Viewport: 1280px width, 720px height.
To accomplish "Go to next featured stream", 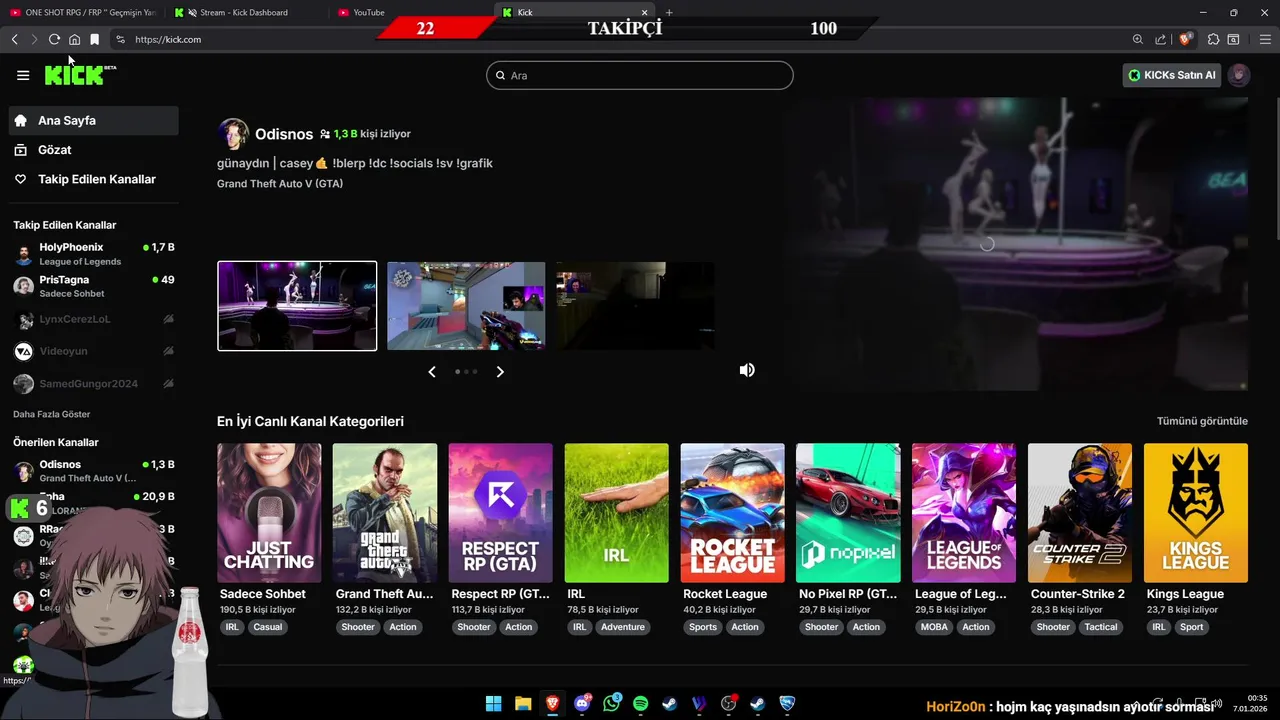I will click(500, 372).
